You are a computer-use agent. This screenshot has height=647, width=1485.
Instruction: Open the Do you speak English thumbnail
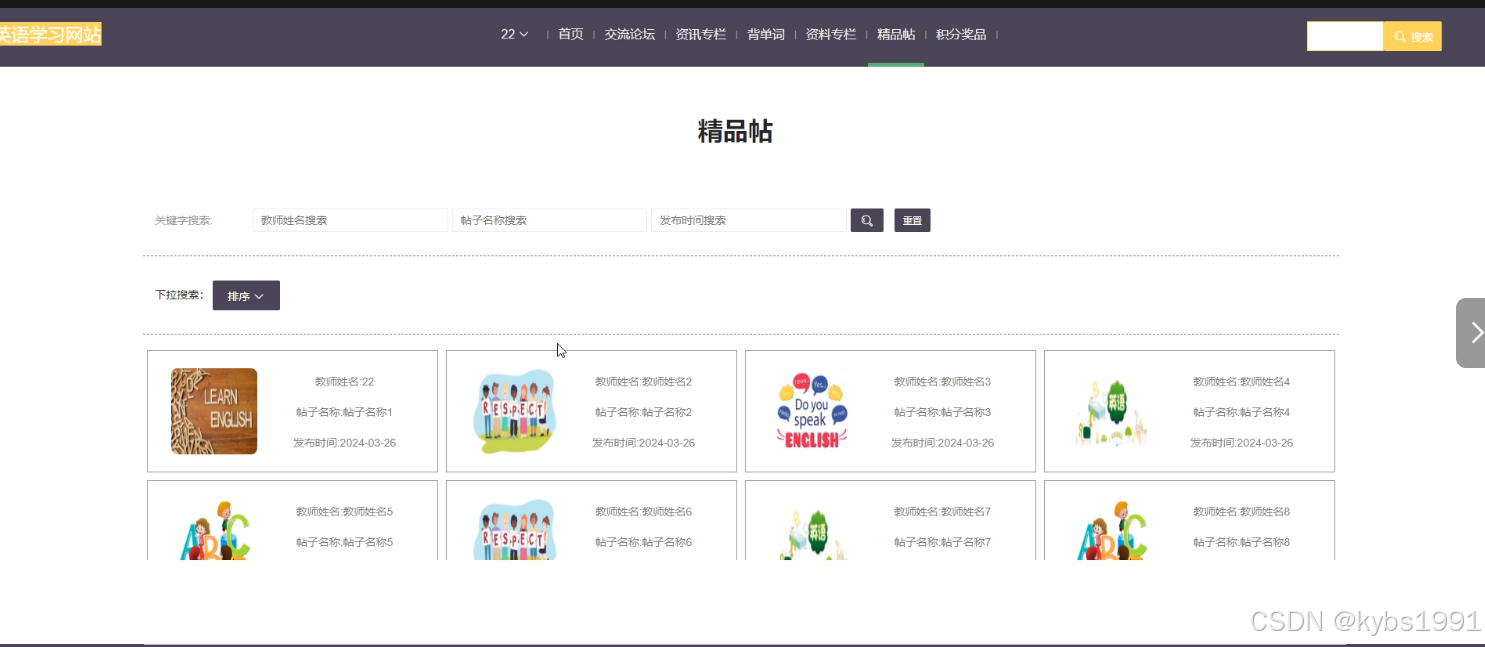[x=812, y=411]
